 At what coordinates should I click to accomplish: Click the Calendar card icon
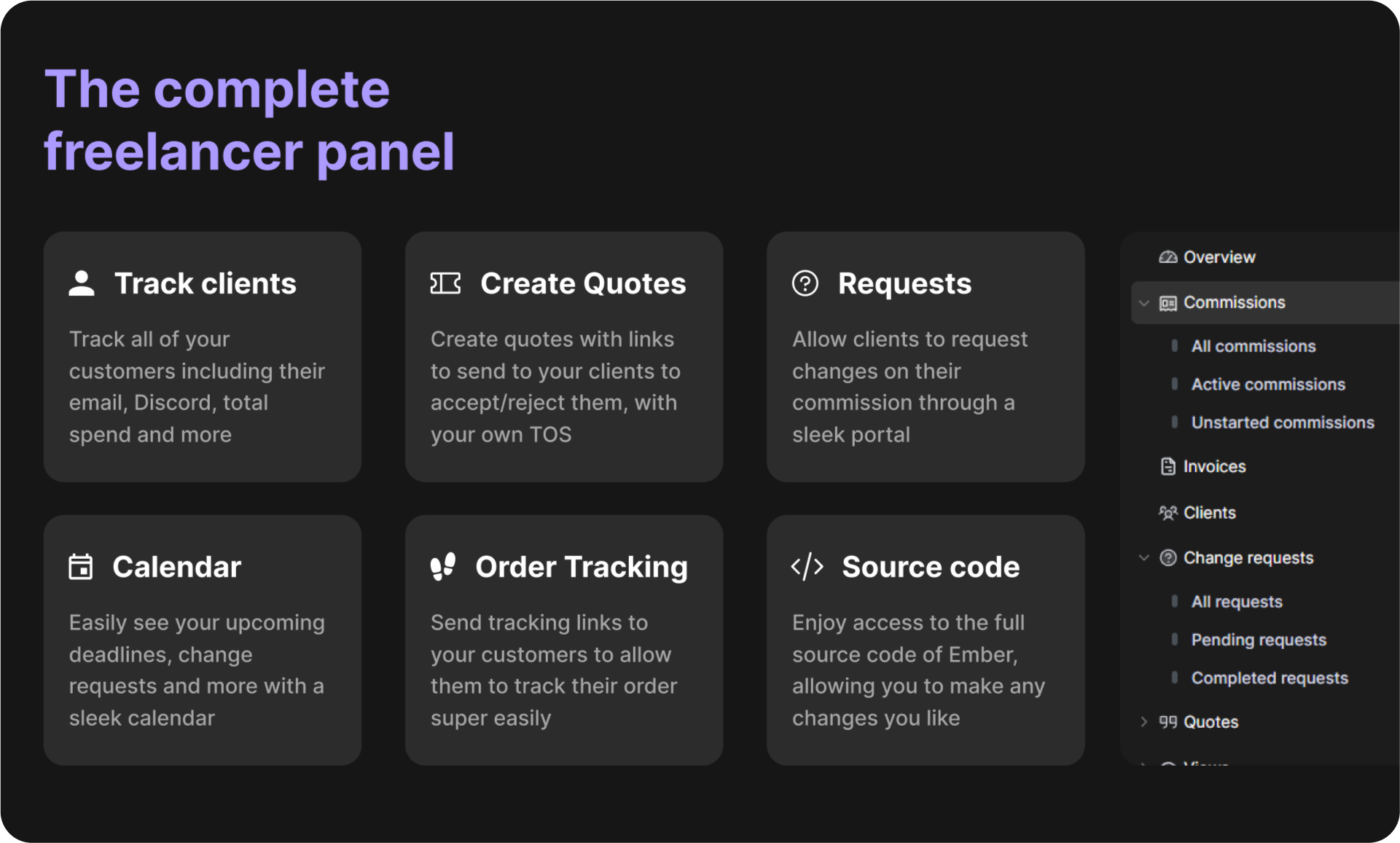pos(81,567)
